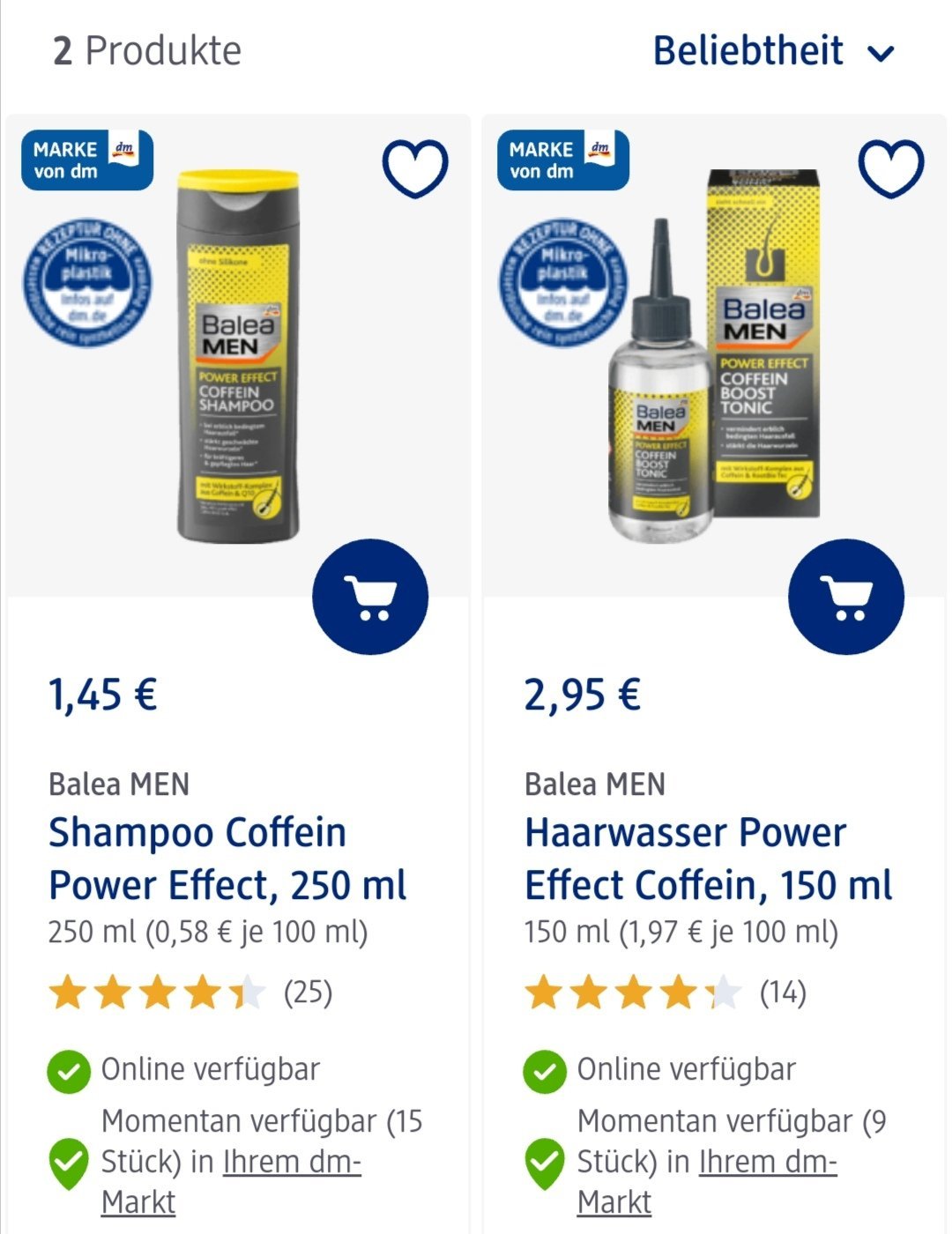Click the Marke von dm badge on shampoo
The height and width of the screenshot is (1234, 952).
(x=87, y=160)
